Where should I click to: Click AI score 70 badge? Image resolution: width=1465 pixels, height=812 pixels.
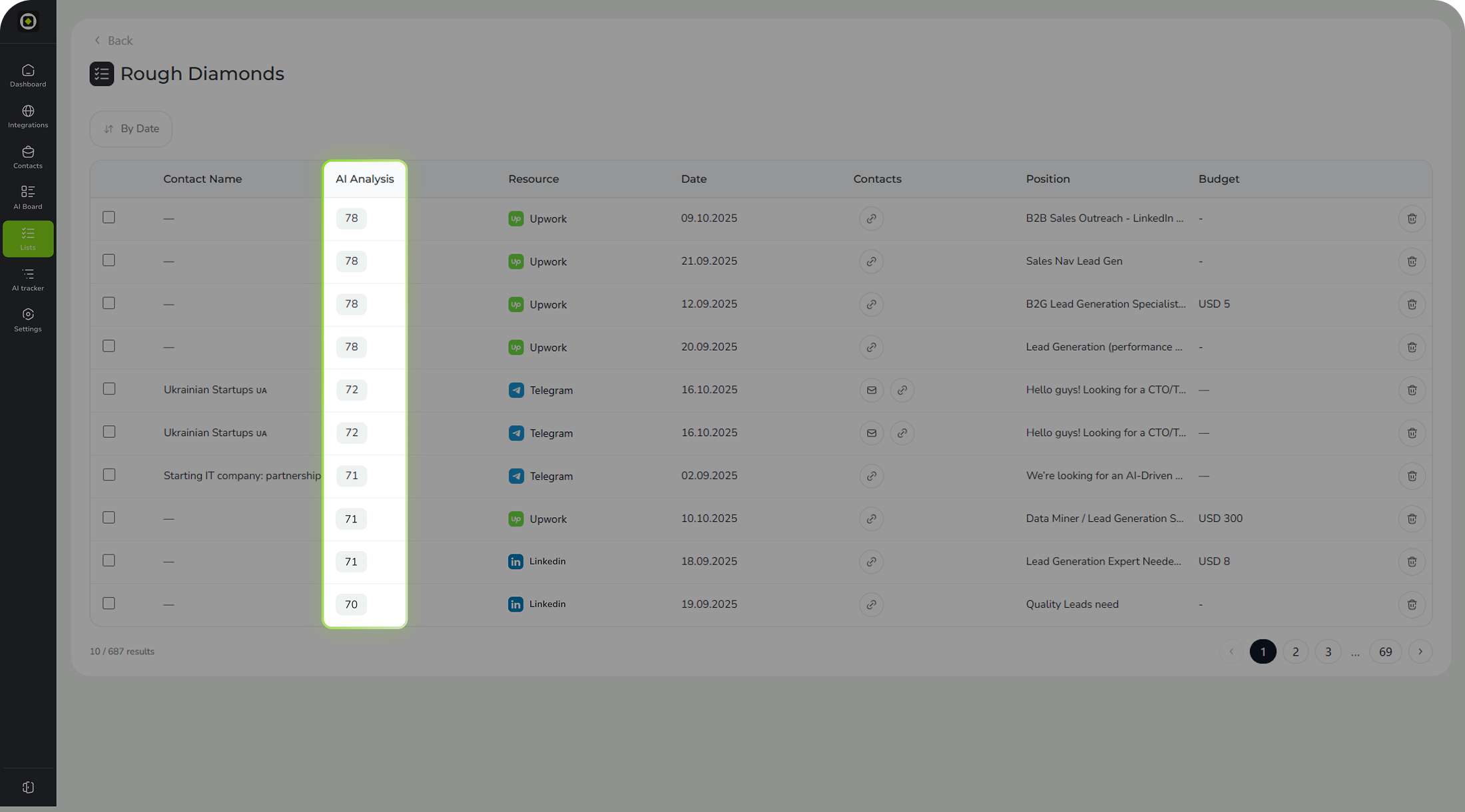(x=351, y=604)
